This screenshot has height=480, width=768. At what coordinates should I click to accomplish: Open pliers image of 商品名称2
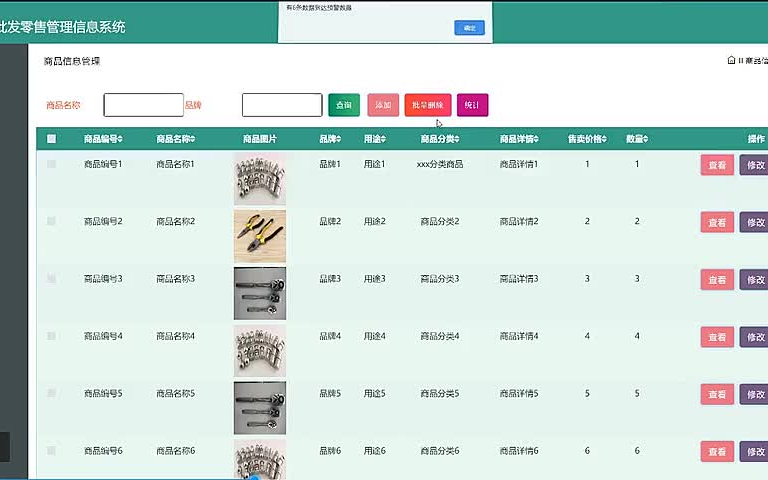point(260,236)
